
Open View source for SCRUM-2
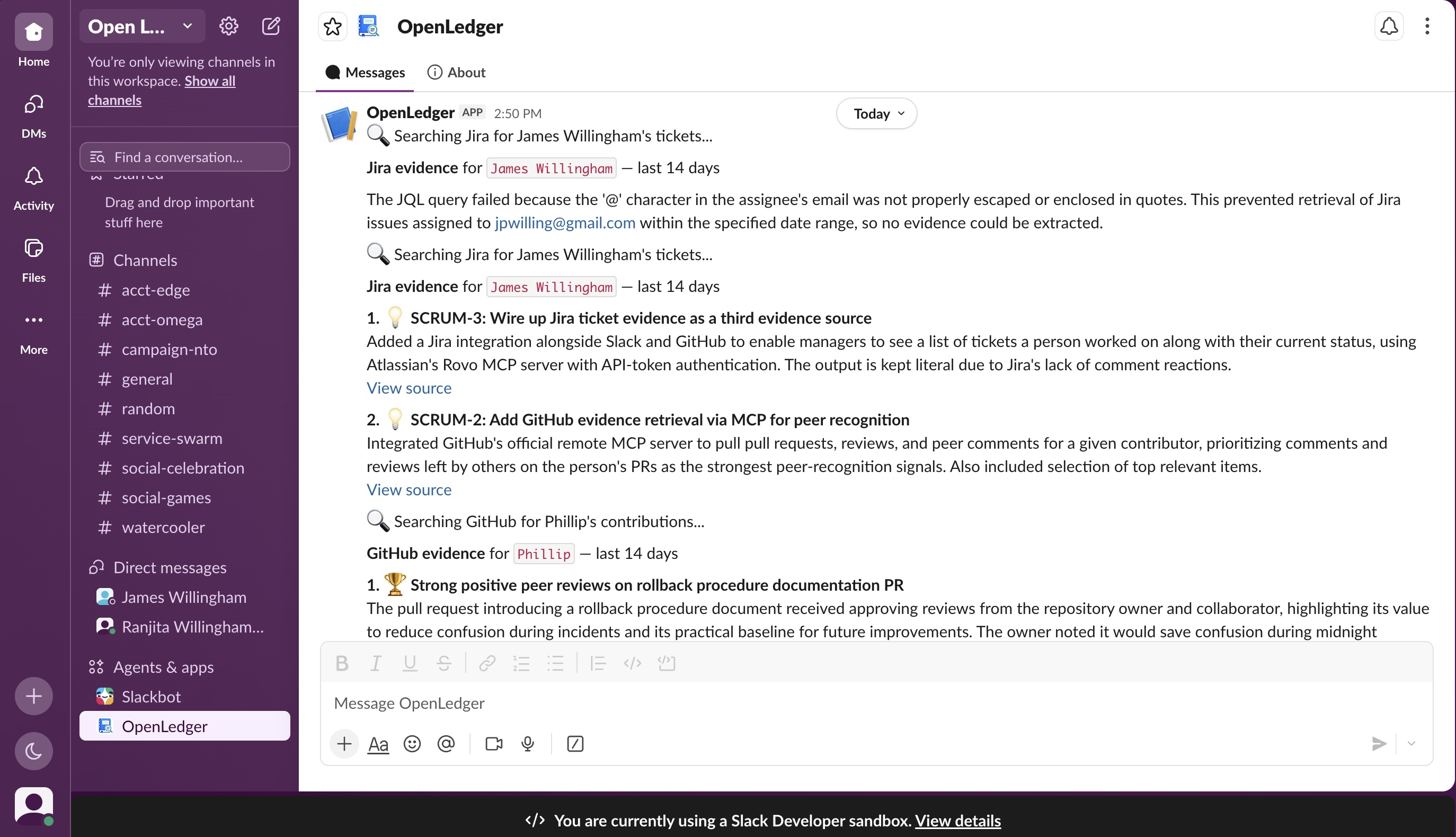pos(409,490)
